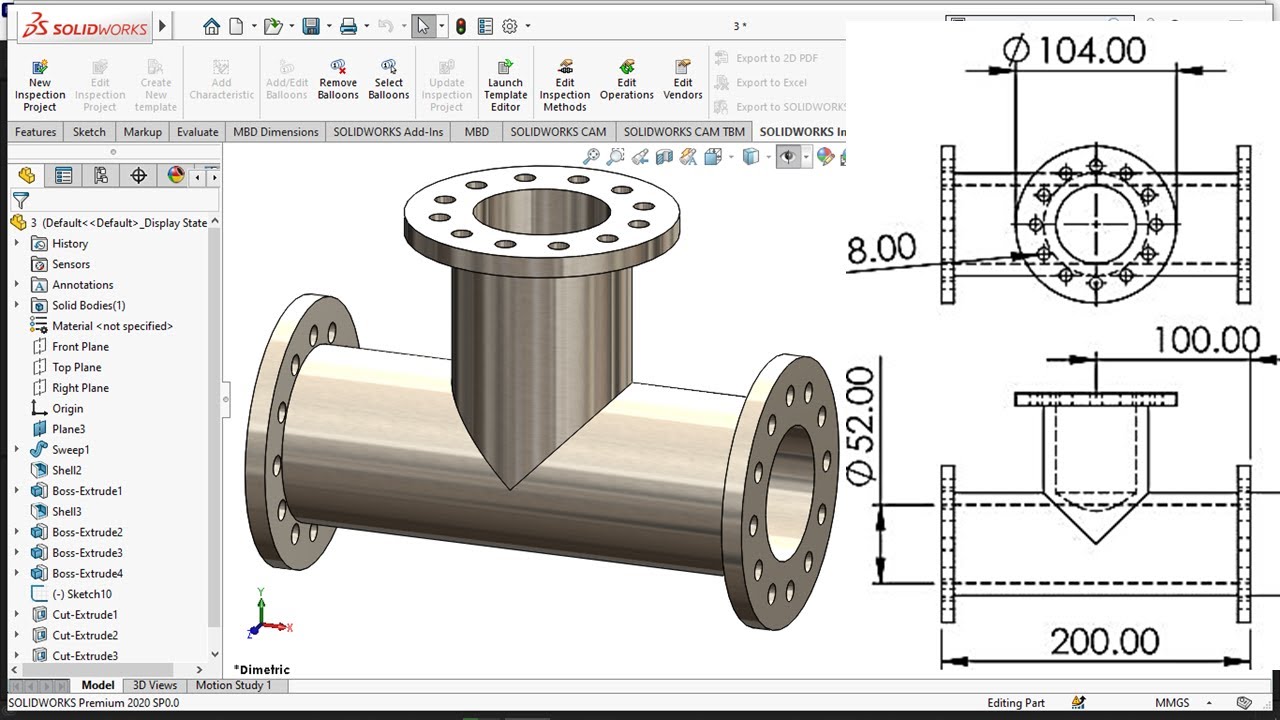Select the Front Plane tree item

(x=80, y=347)
